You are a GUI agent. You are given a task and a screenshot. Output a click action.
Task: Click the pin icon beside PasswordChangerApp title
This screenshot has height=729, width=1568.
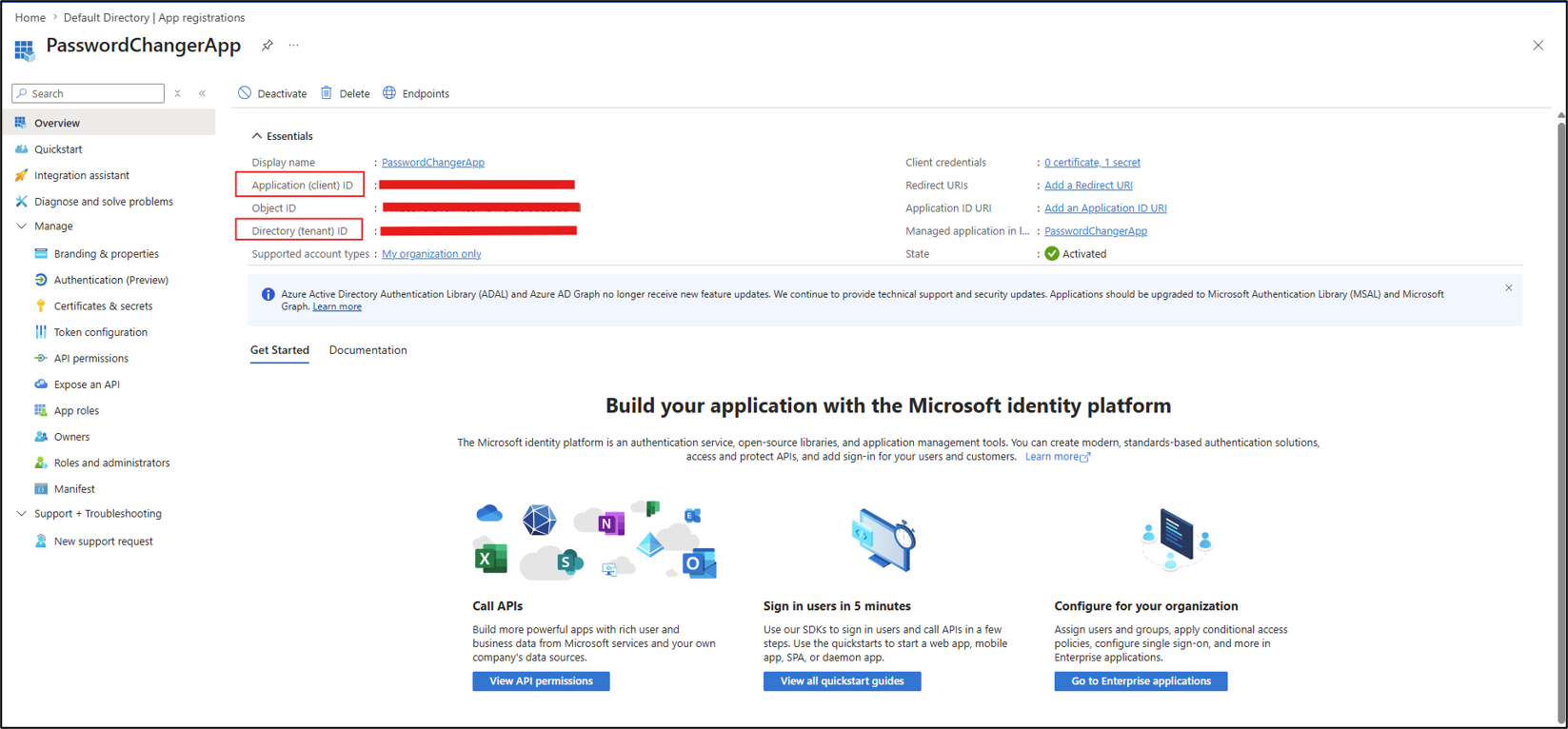[x=268, y=46]
